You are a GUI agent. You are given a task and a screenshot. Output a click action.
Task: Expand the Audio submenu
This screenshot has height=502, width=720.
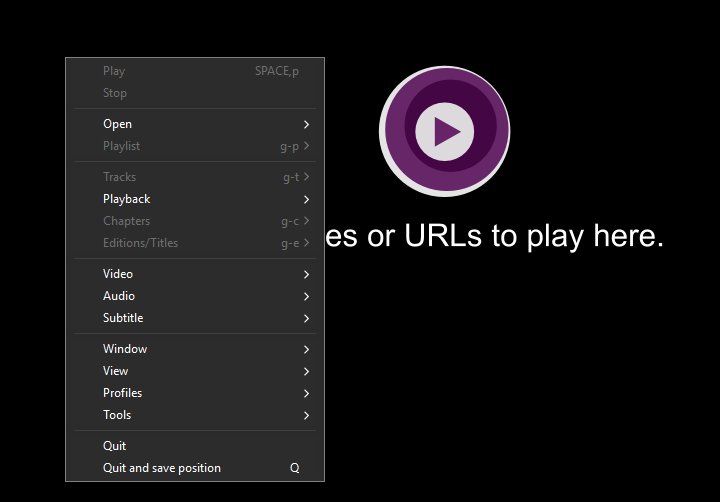tap(195, 296)
